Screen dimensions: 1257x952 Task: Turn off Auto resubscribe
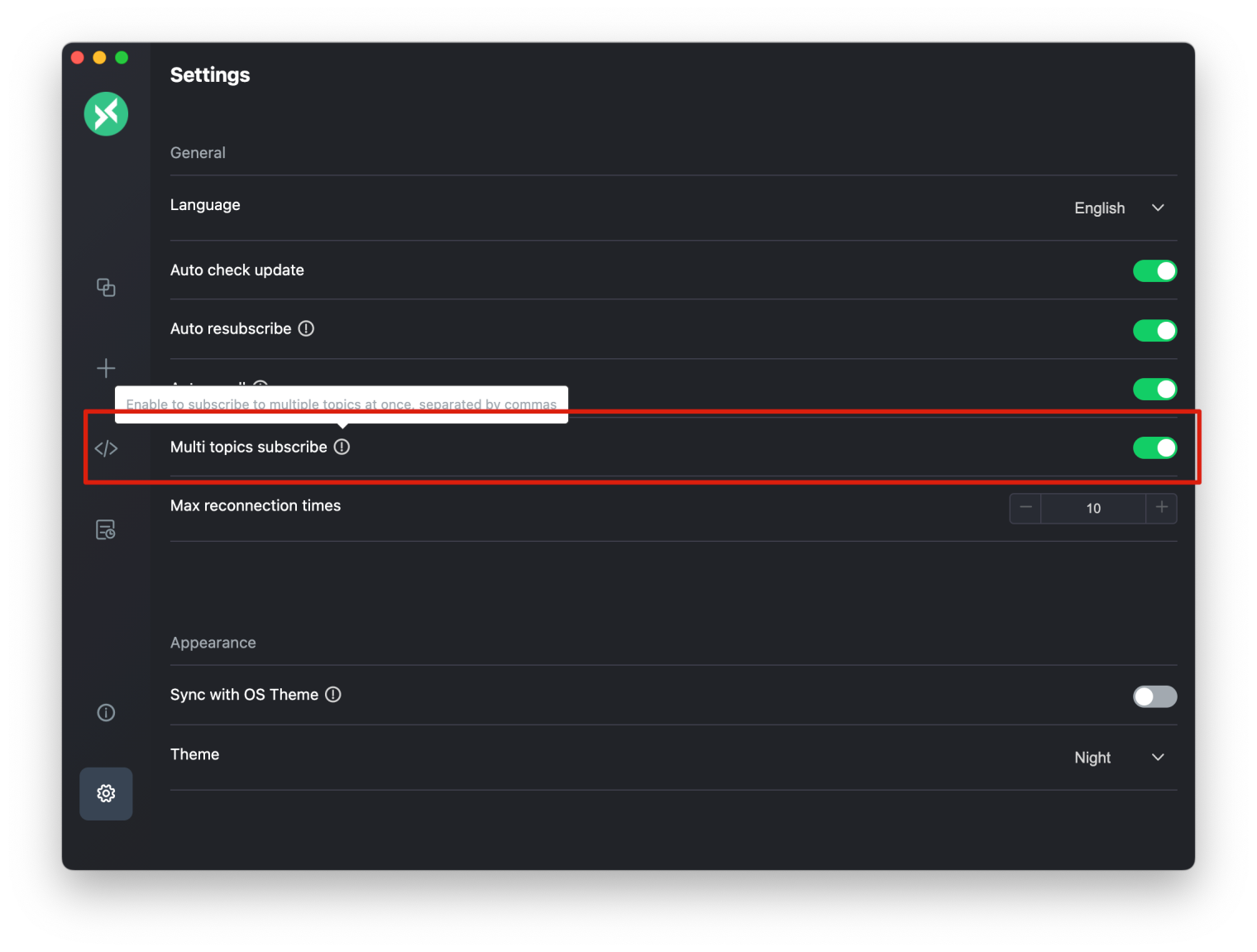tap(1154, 330)
